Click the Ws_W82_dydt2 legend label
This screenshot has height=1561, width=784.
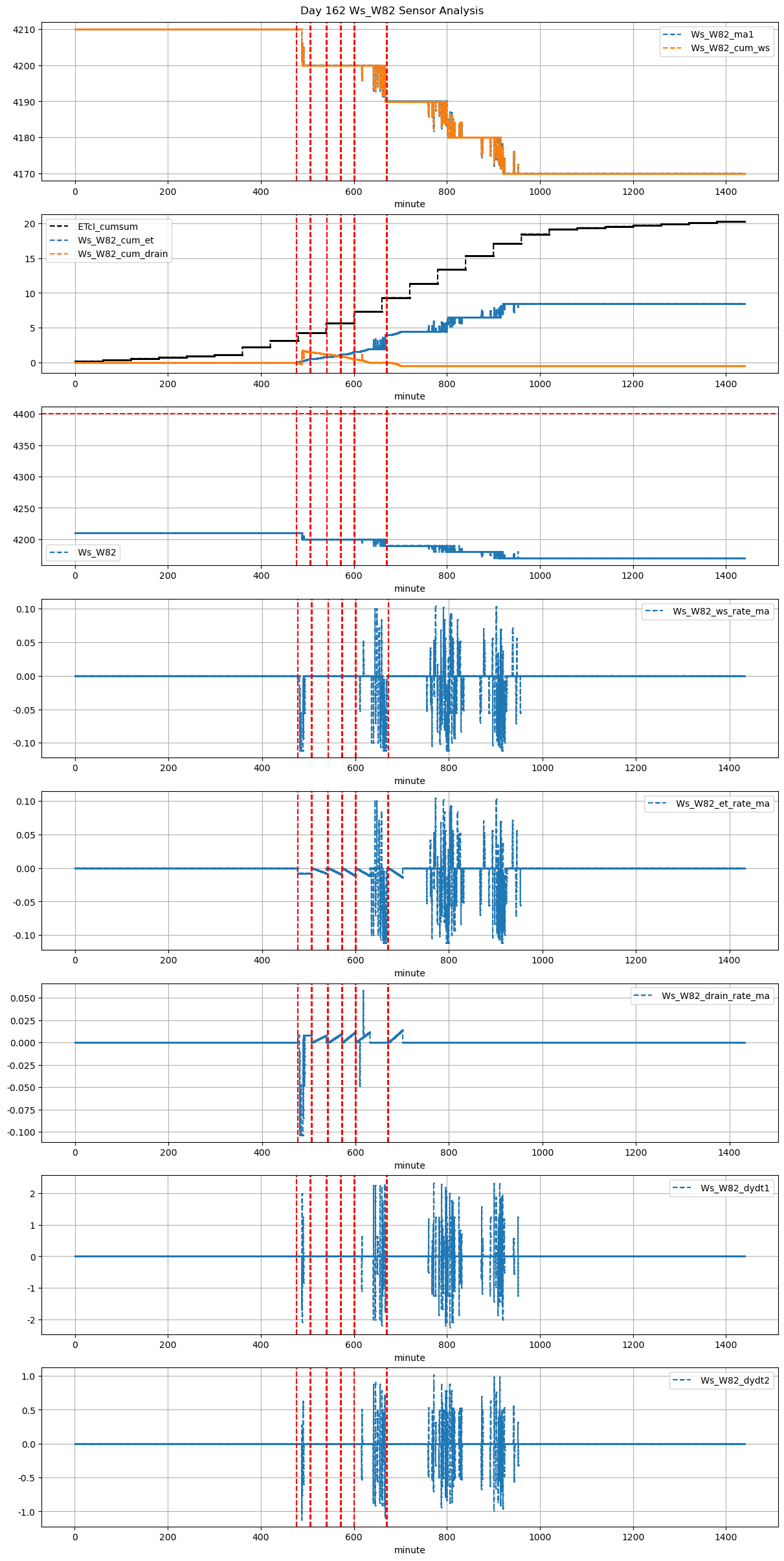pyautogui.click(x=735, y=1381)
